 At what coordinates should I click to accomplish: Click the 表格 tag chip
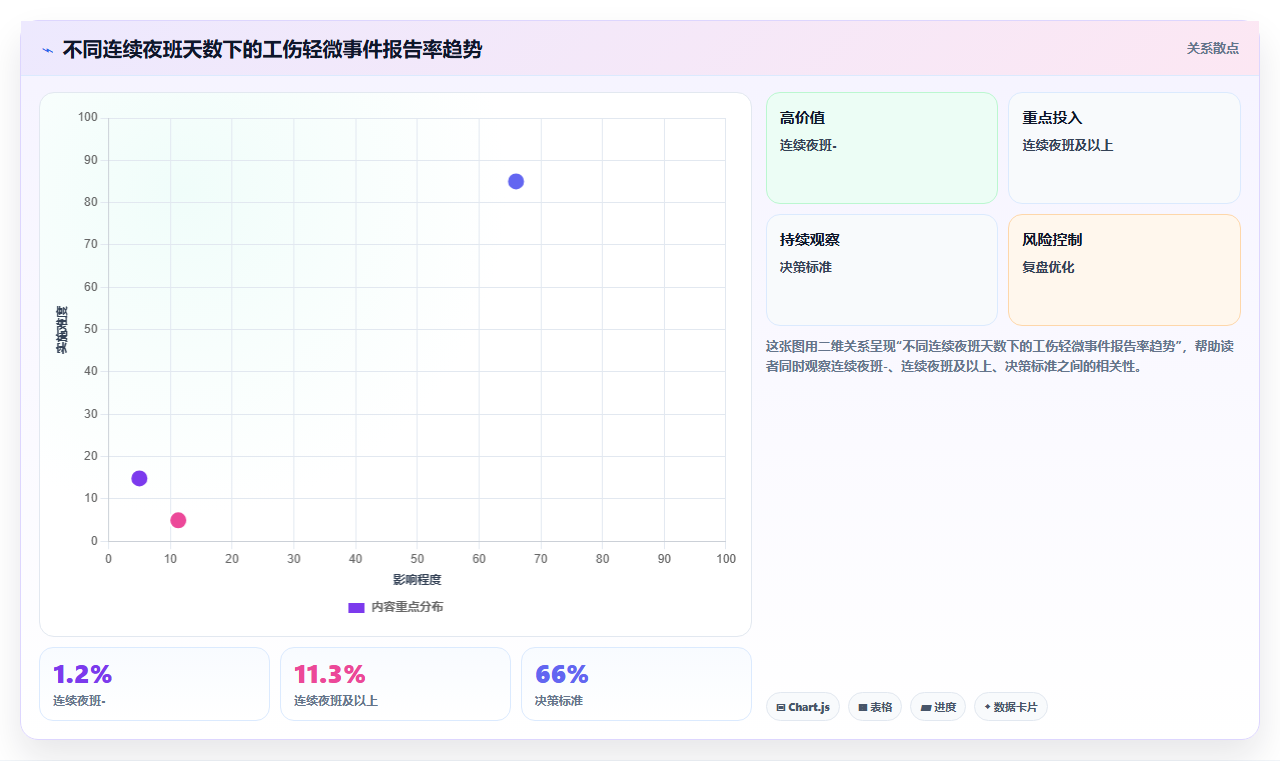coord(875,707)
